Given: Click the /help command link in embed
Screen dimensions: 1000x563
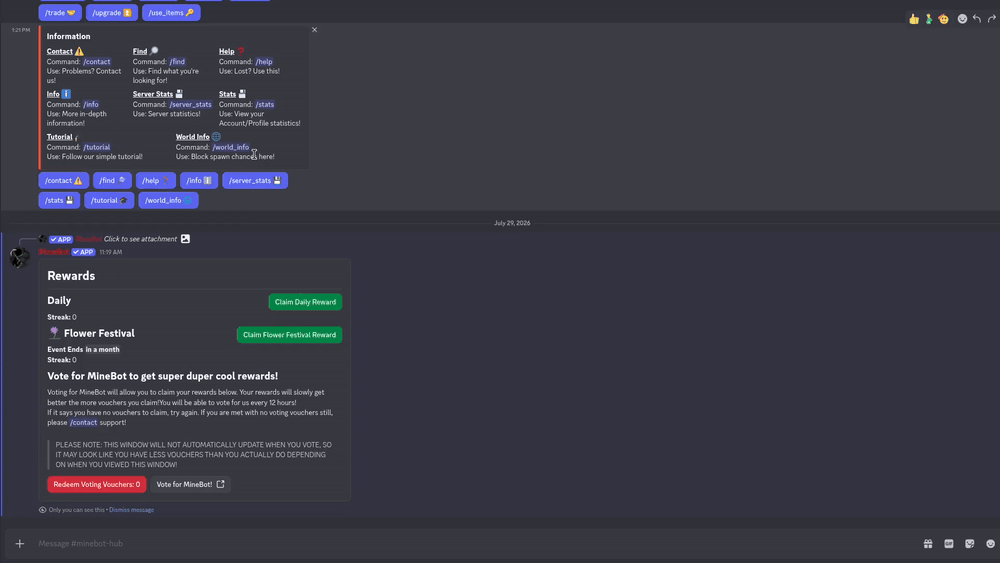Looking at the screenshot, I should point(264,62).
